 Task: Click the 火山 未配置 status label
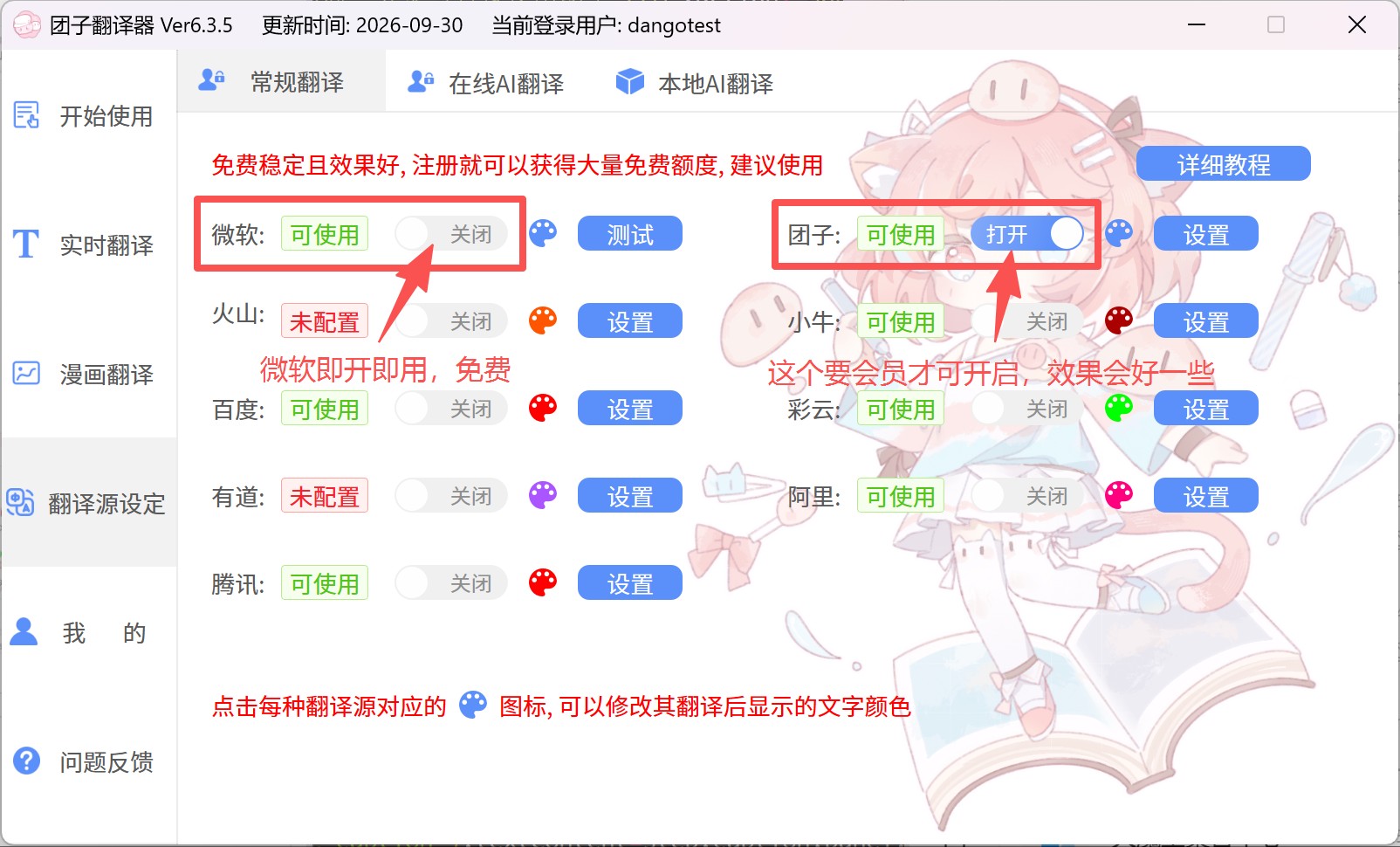click(325, 321)
